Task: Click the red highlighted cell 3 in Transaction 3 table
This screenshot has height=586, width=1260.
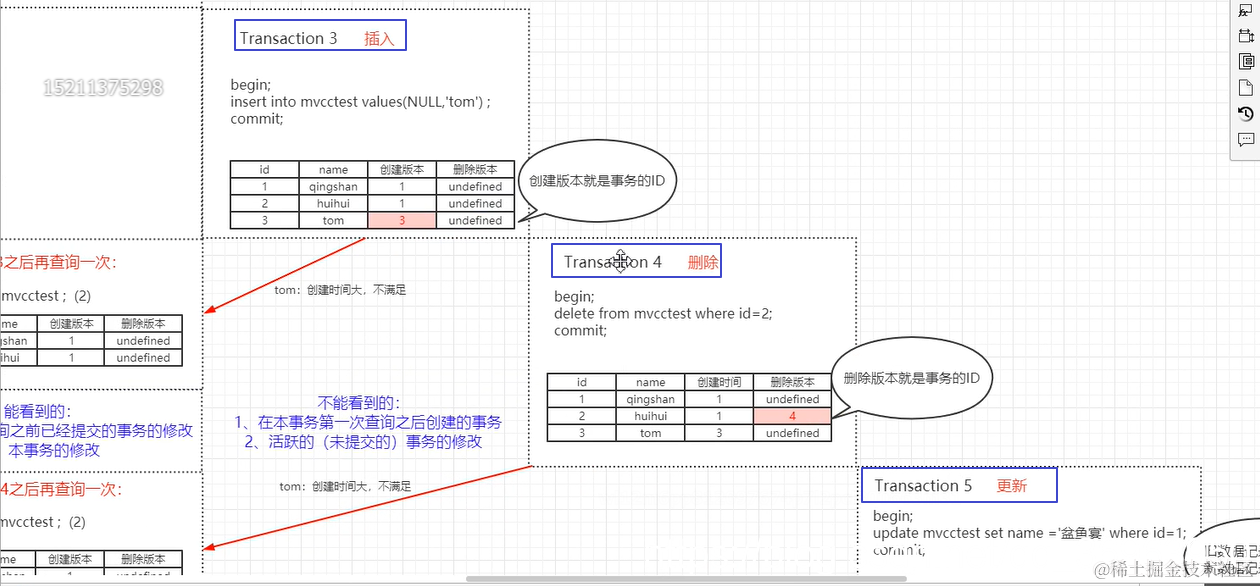Action: (401, 220)
